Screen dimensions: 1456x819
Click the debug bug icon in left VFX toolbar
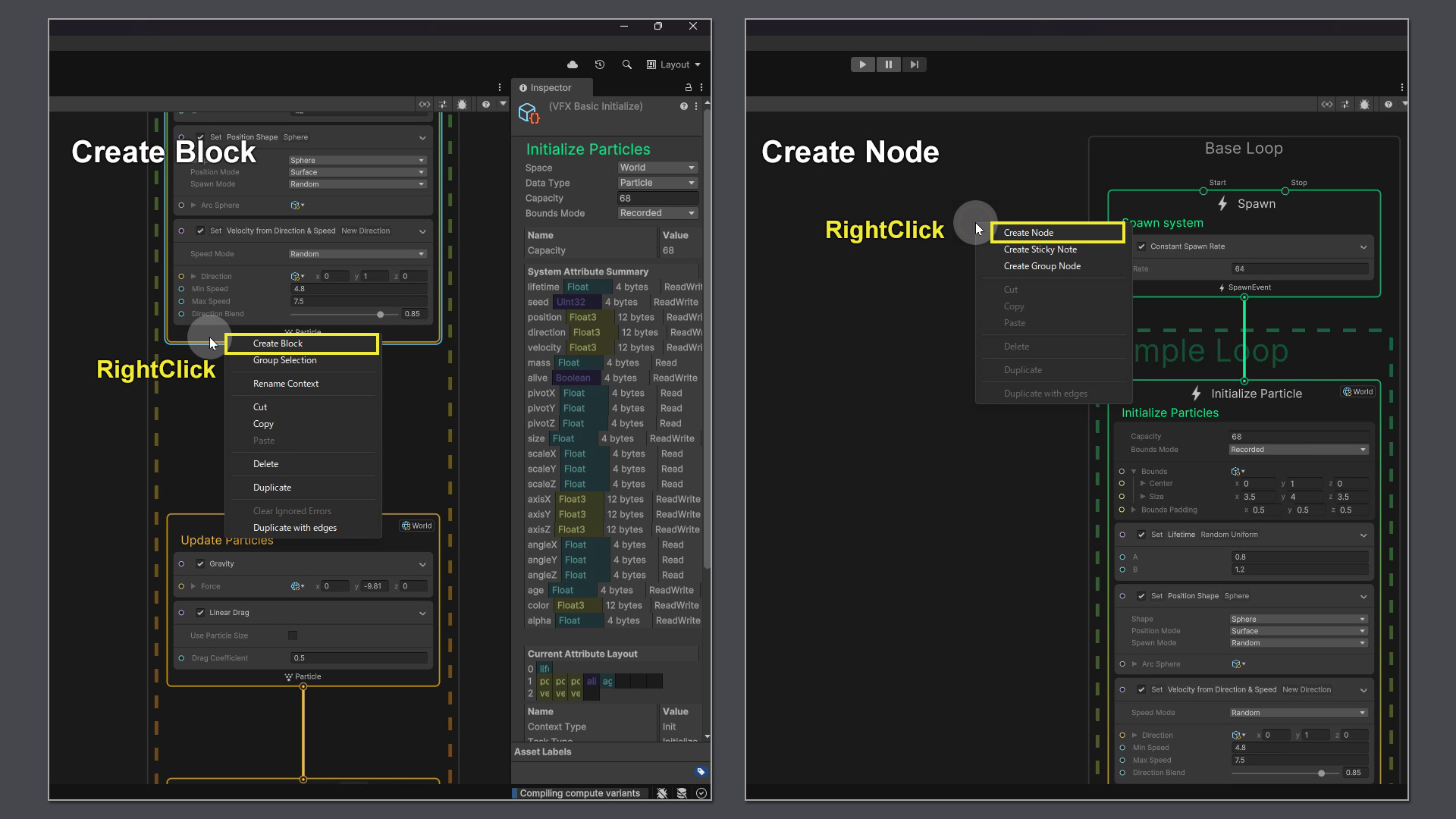[x=462, y=104]
